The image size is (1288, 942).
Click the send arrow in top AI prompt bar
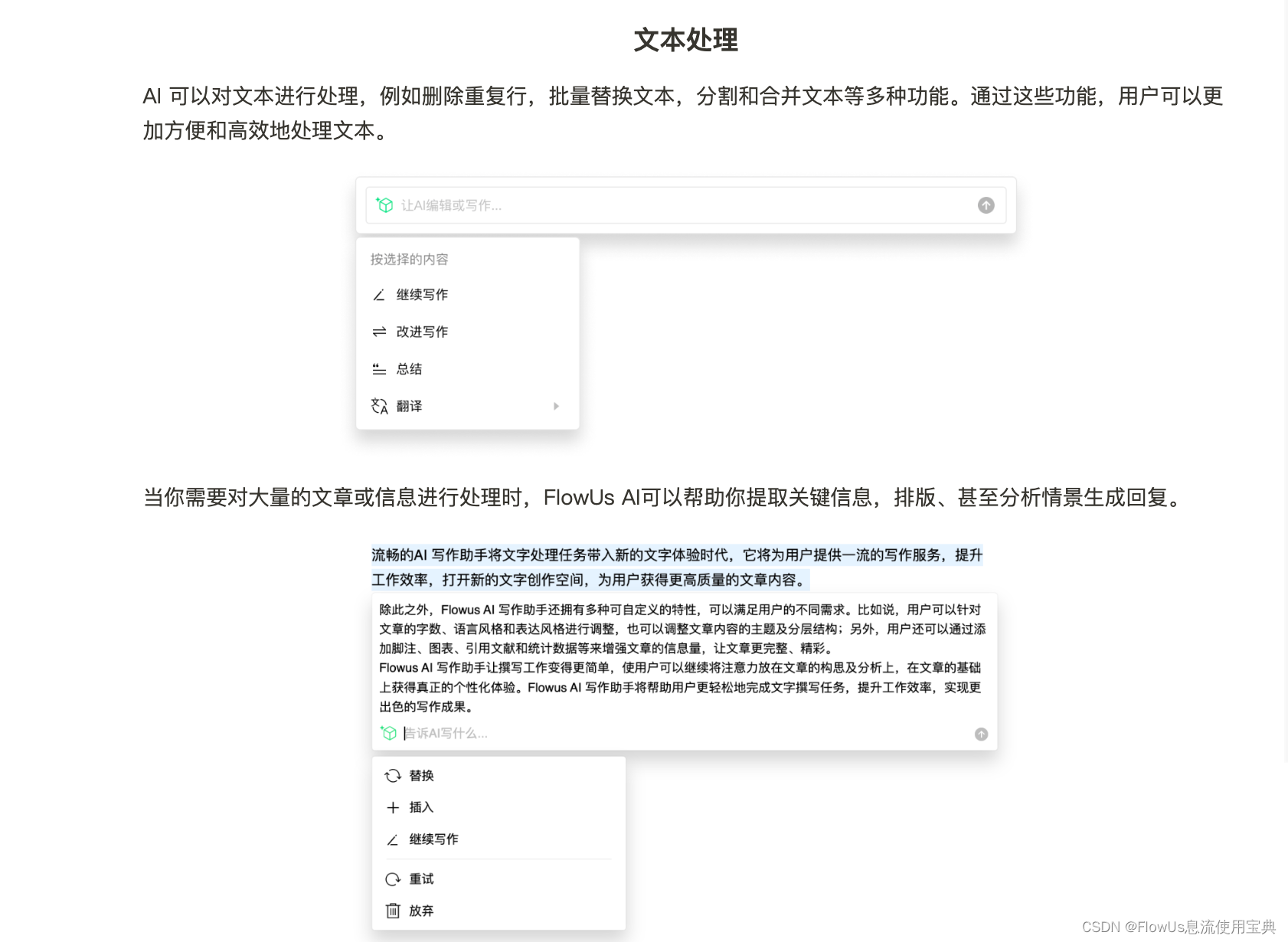click(x=986, y=205)
